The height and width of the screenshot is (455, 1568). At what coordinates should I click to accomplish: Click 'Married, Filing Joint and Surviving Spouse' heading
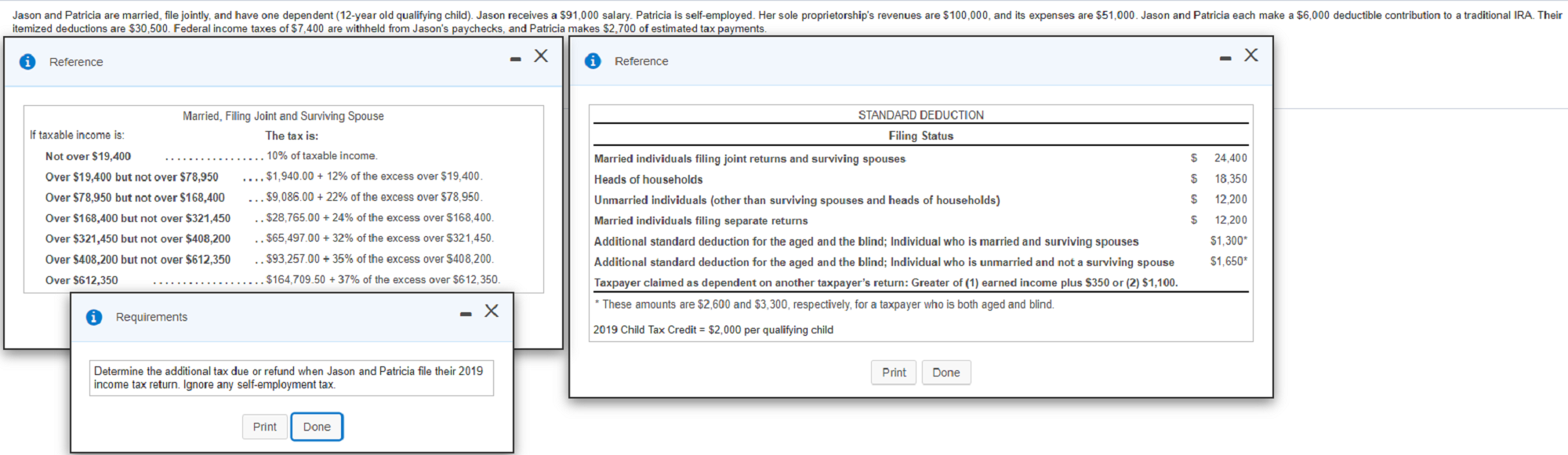[283, 116]
